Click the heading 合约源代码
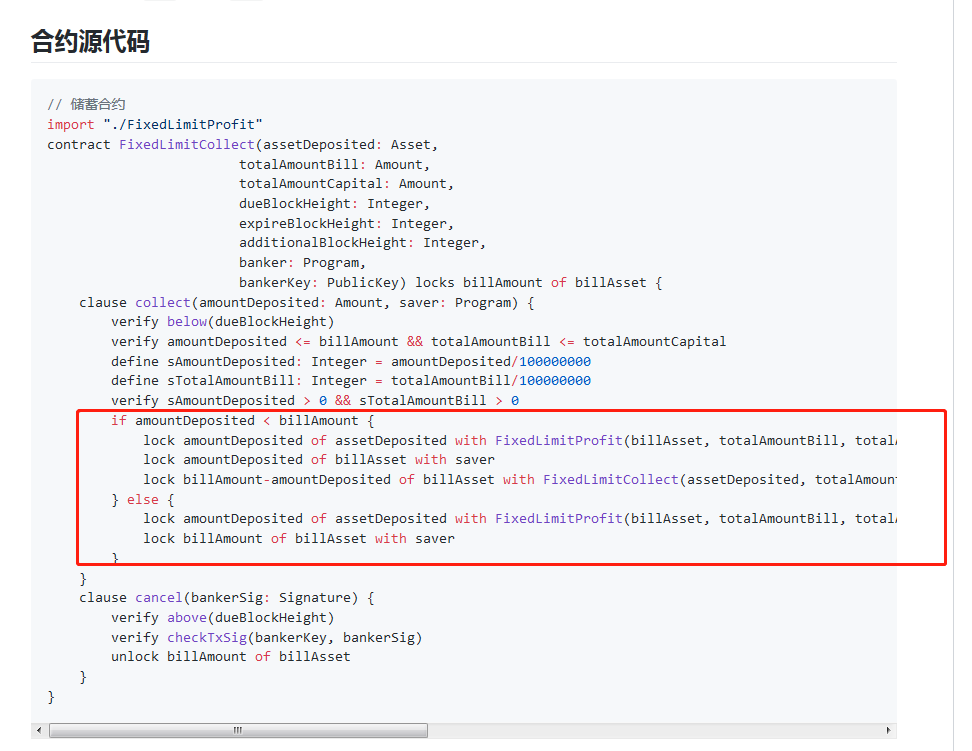The width and height of the screenshot is (972, 751). click(90, 42)
